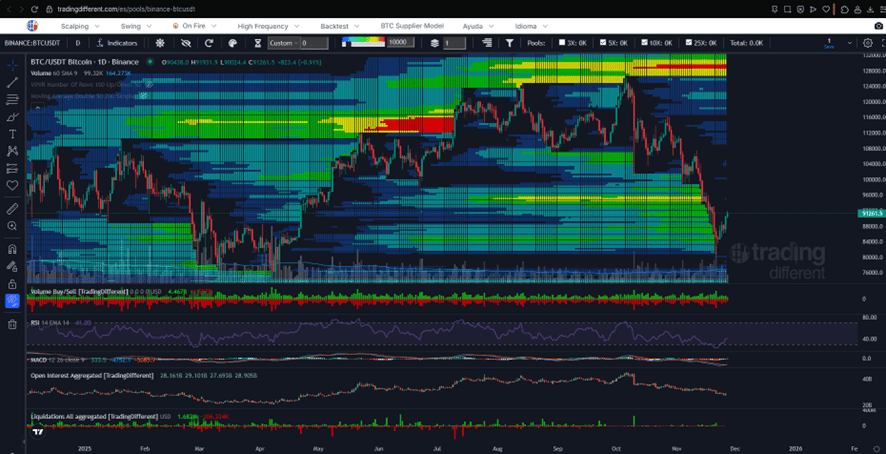Click the refresh heatmap arrow icon
This screenshot has width=886, height=454.
pyautogui.click(x=209, y=43)
